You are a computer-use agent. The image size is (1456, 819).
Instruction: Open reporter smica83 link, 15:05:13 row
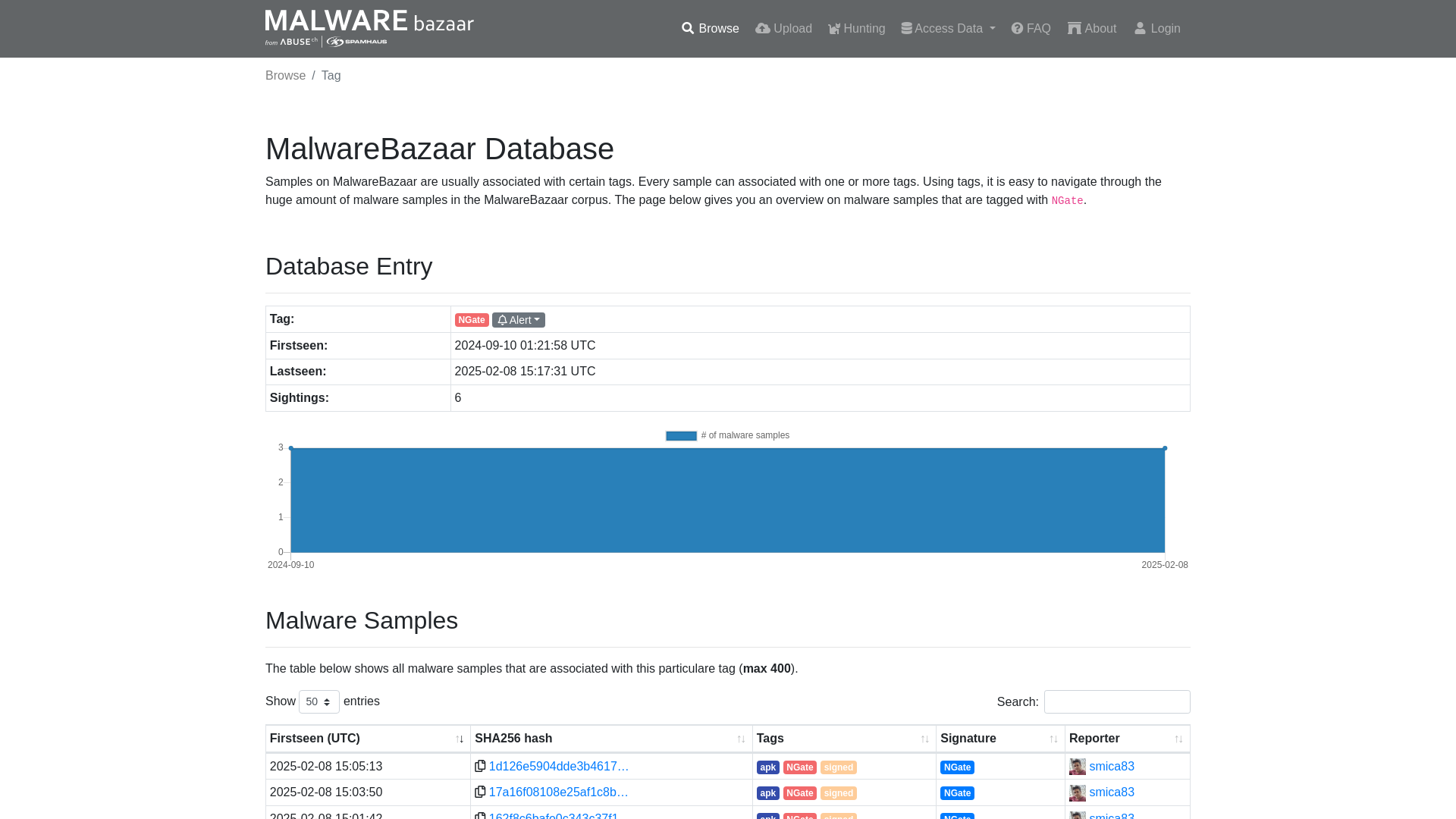[x=1112, y=767]
